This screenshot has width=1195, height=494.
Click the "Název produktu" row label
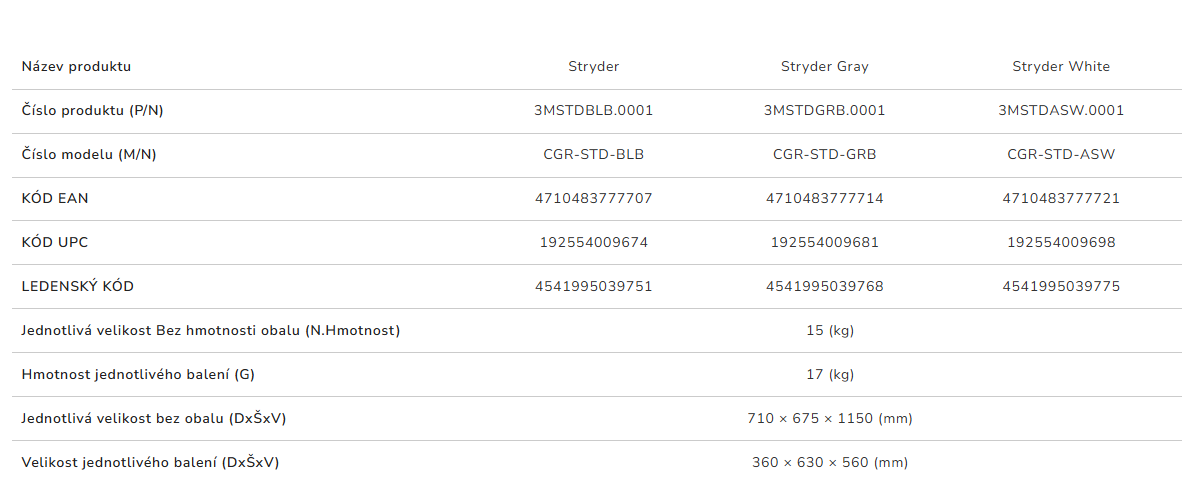click(76, 67)
